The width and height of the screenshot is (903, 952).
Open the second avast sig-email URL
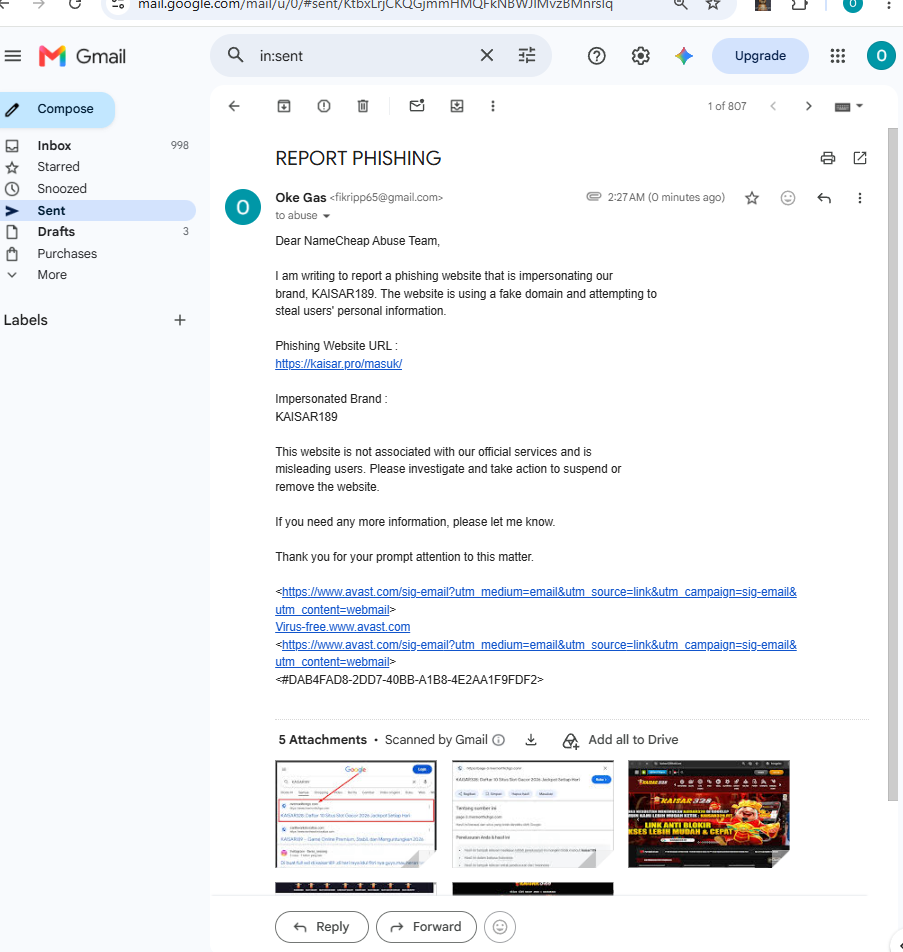pos(536,653)
